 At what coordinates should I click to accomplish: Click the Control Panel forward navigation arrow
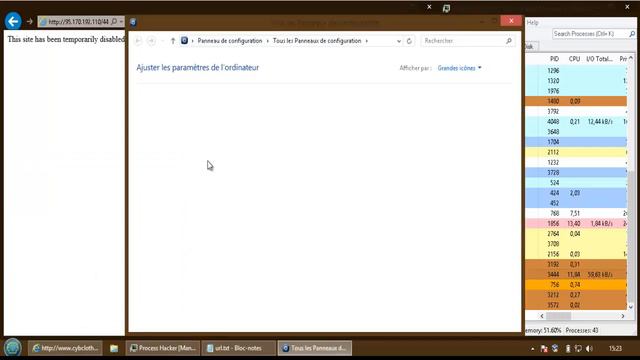151,41
